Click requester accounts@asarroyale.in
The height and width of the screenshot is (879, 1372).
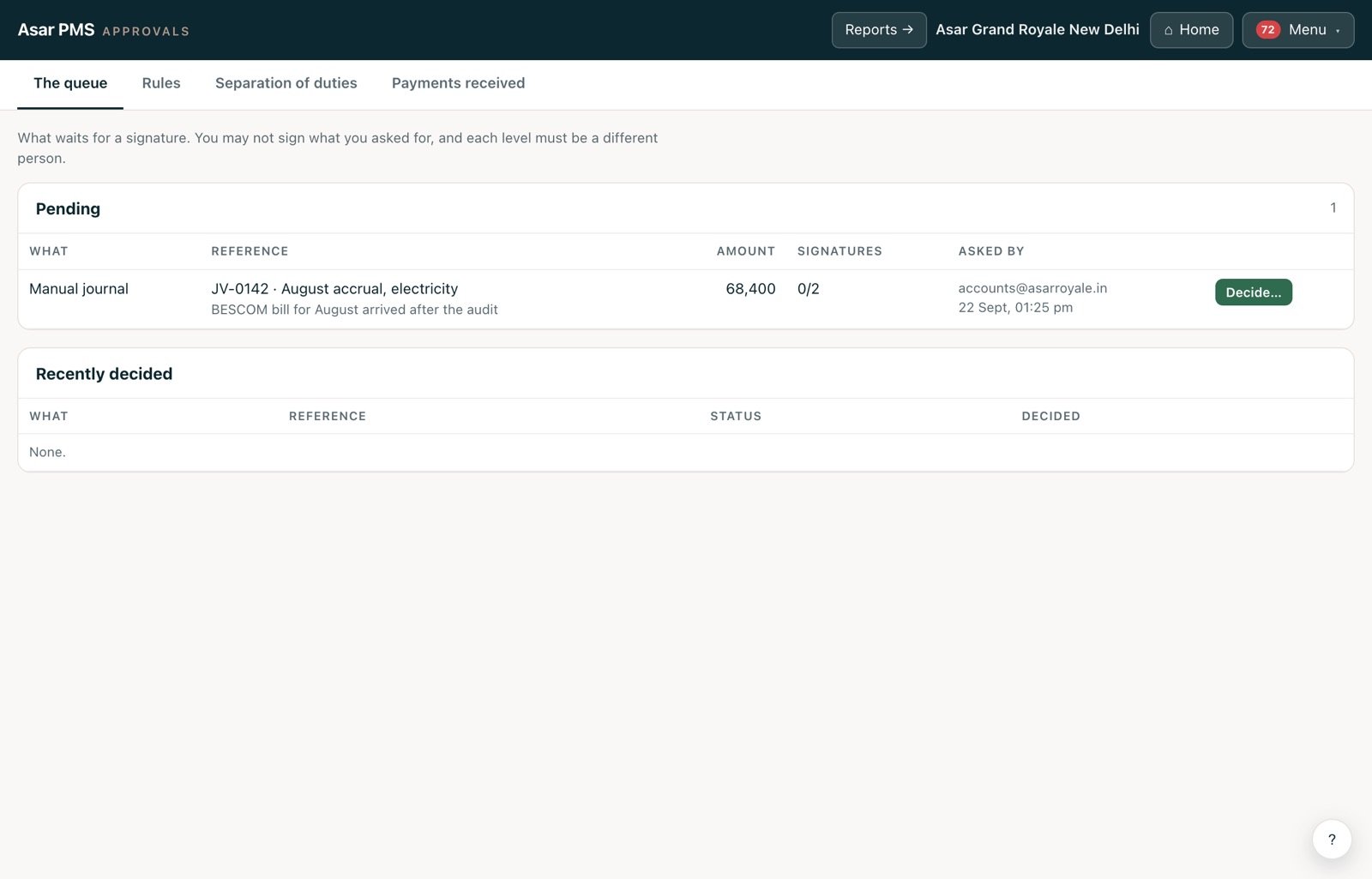1032,288
